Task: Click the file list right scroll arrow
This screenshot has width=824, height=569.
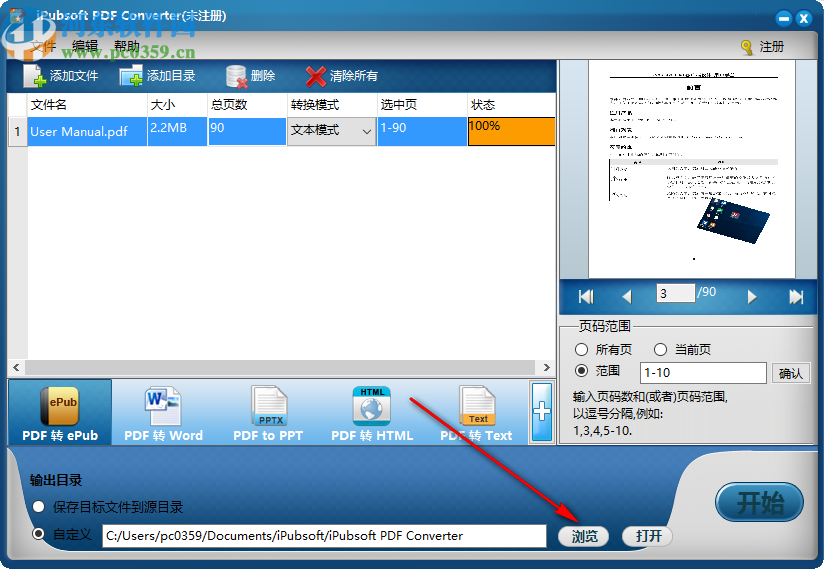Action: point(547,367)
